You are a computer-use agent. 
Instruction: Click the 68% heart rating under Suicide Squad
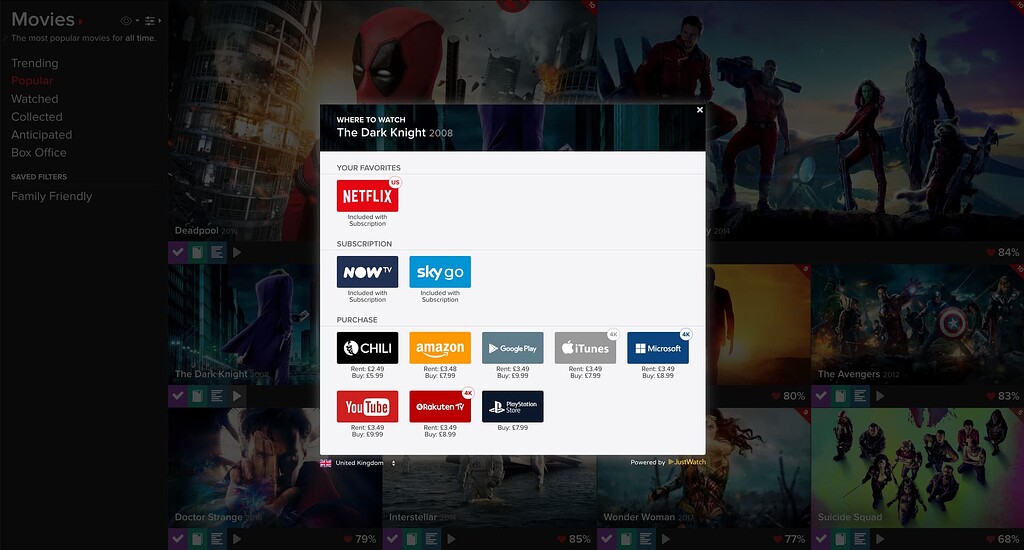(x=1002, y=539)
